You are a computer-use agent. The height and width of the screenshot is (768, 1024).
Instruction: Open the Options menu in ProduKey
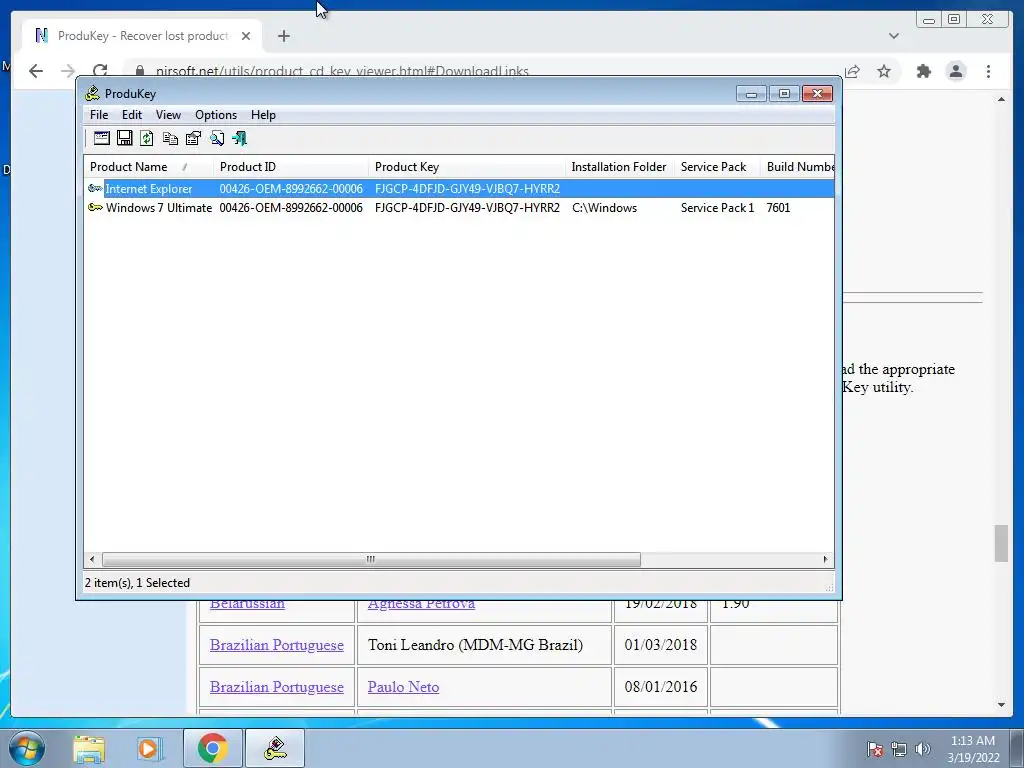(x=216, y=115)
